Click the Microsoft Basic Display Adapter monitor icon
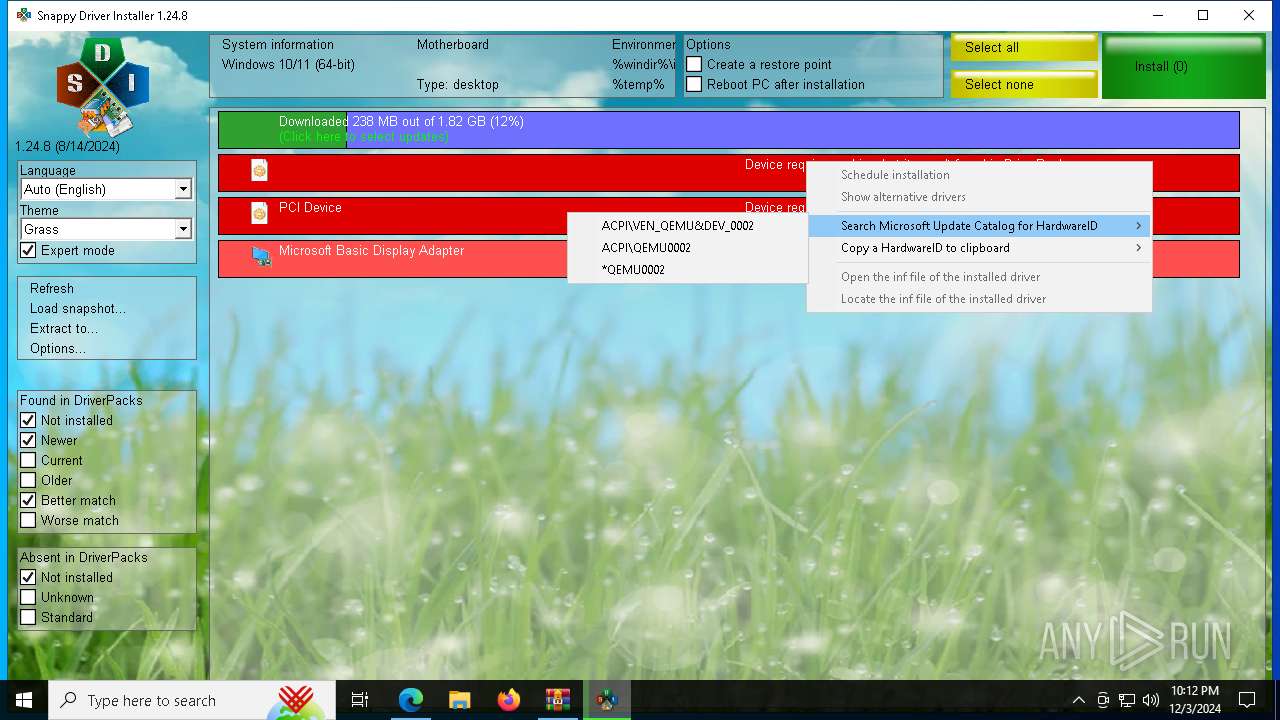The width and height of the screenshot is (1280, 720). click(x=261, y=257)
